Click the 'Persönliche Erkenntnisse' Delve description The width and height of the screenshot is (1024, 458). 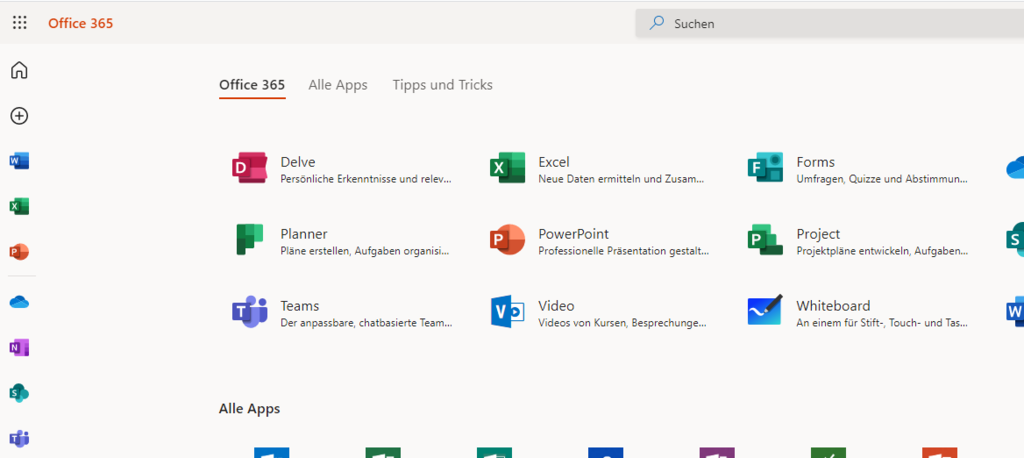pos(366,179)
